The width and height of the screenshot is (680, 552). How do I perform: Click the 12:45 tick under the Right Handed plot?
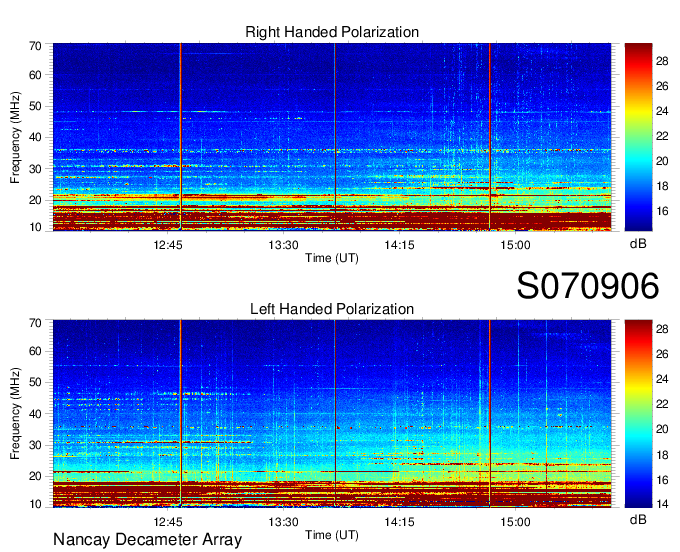[168, 245]
